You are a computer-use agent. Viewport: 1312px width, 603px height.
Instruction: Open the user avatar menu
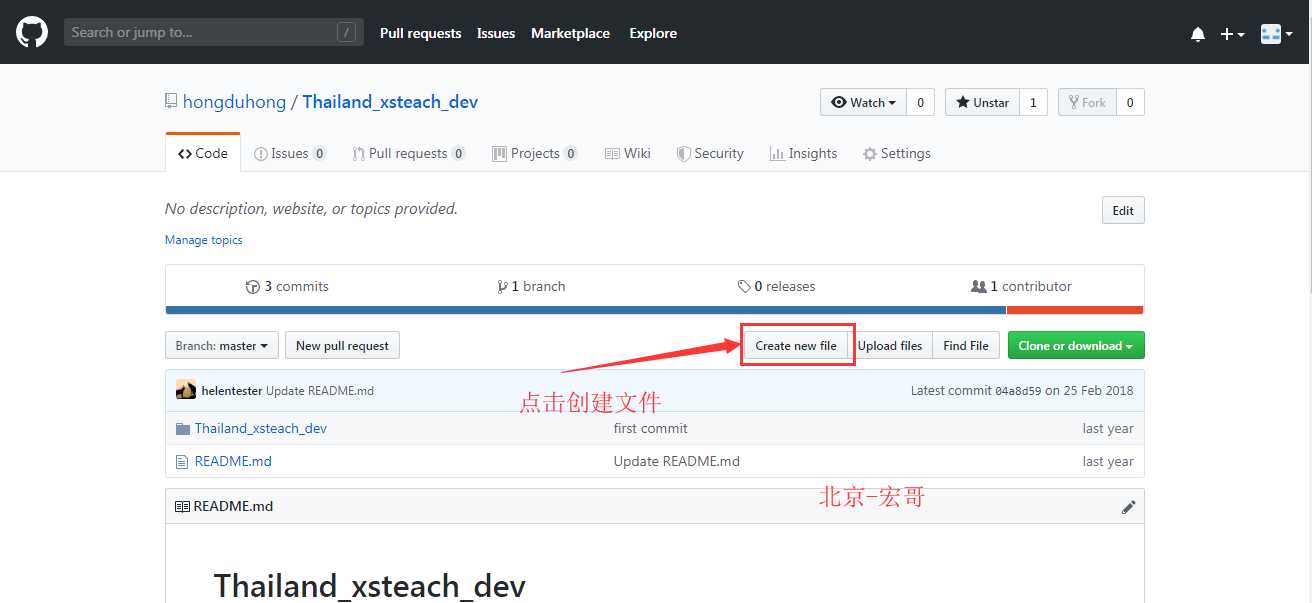coord(1277,34)
